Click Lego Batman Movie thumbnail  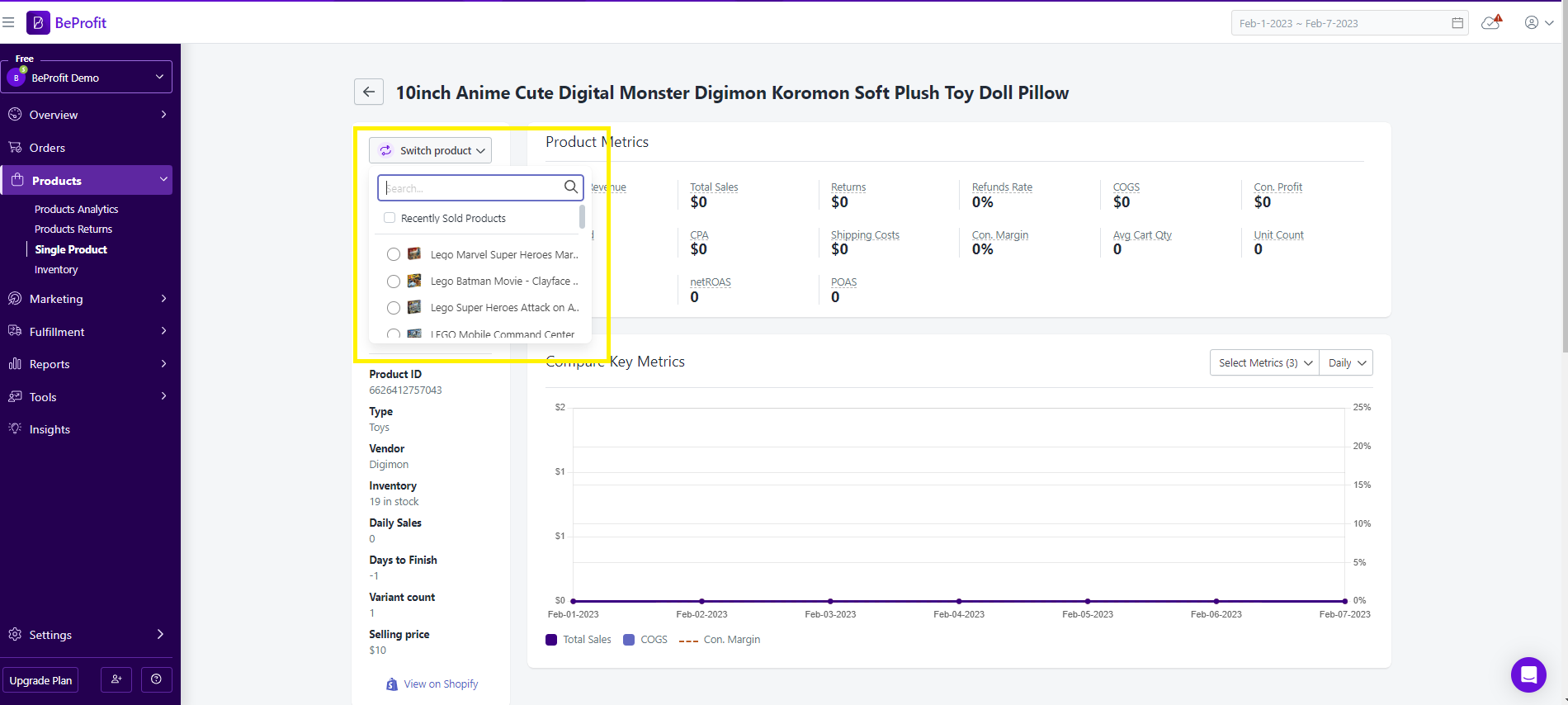[x=414, y=281]
